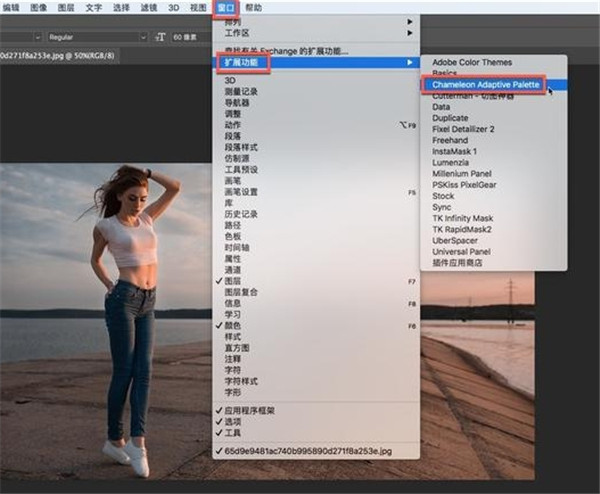Click the 窗口 menu in menu bar
600x494 pixels.
(226, 8)
